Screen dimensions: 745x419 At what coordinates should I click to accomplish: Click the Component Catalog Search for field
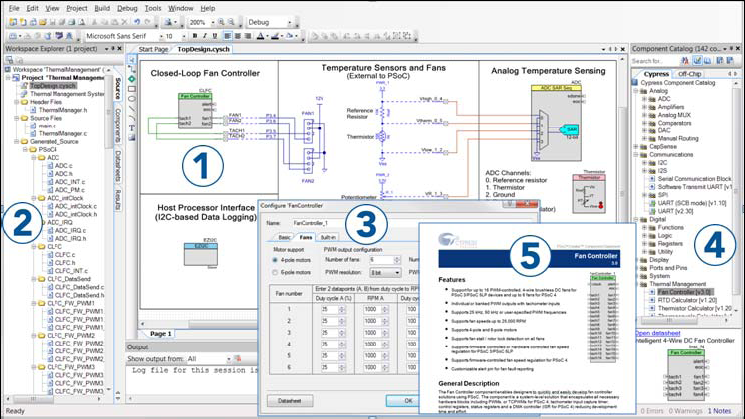[655, 61]
